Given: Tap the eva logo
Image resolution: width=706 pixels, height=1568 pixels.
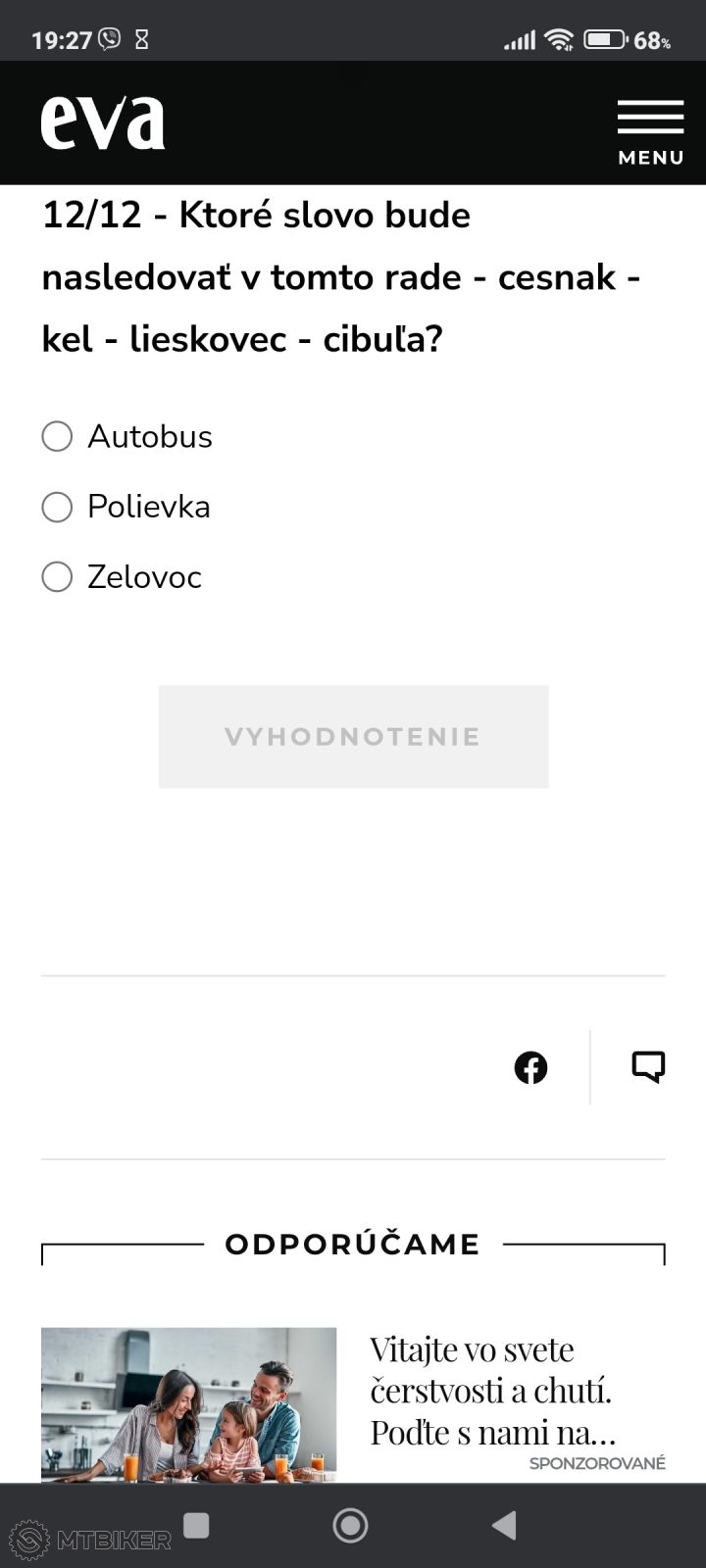Looking at the screenshot, I should tap(103, 123).
